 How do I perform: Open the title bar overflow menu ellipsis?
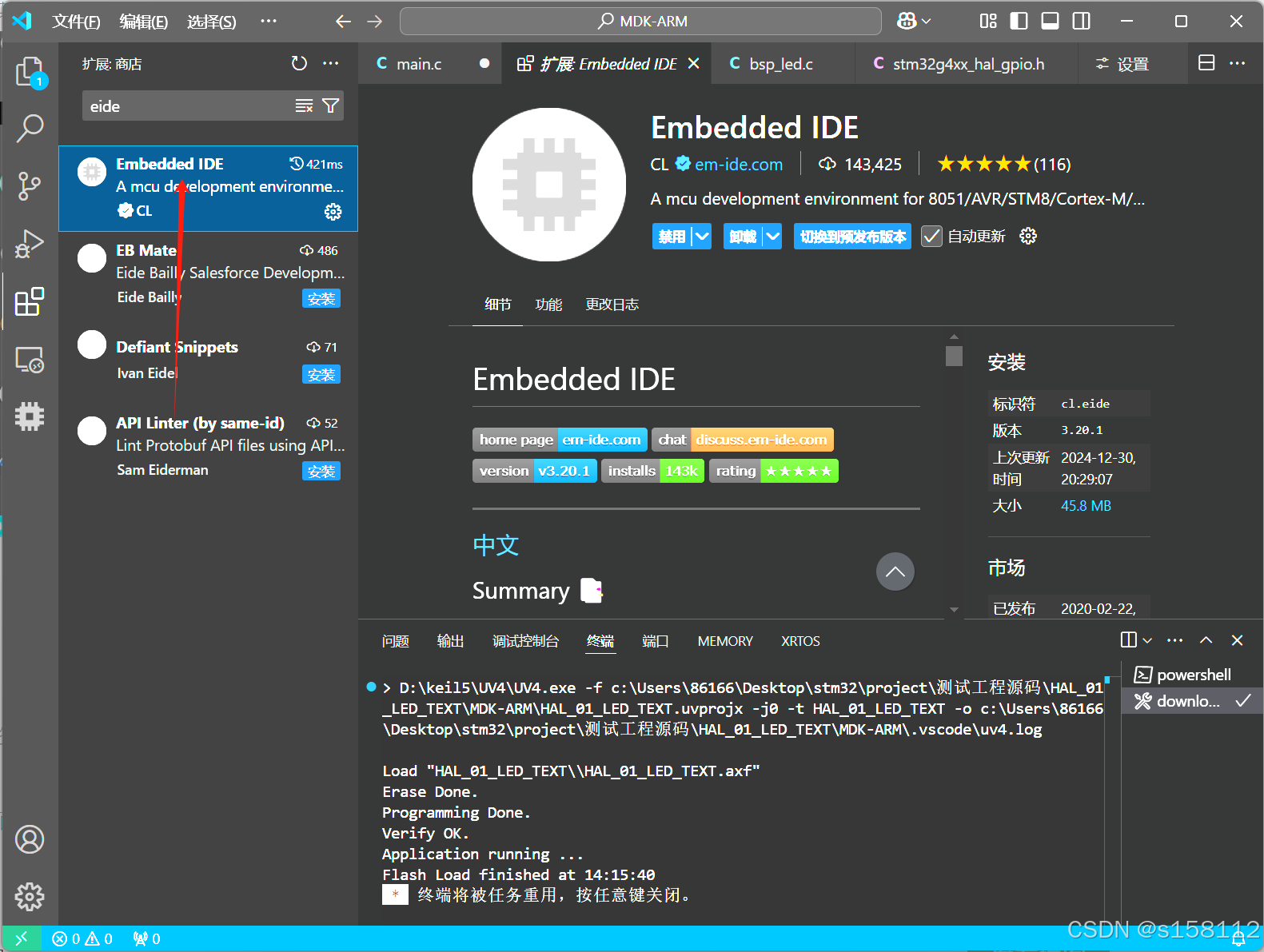tap(269, 22)
